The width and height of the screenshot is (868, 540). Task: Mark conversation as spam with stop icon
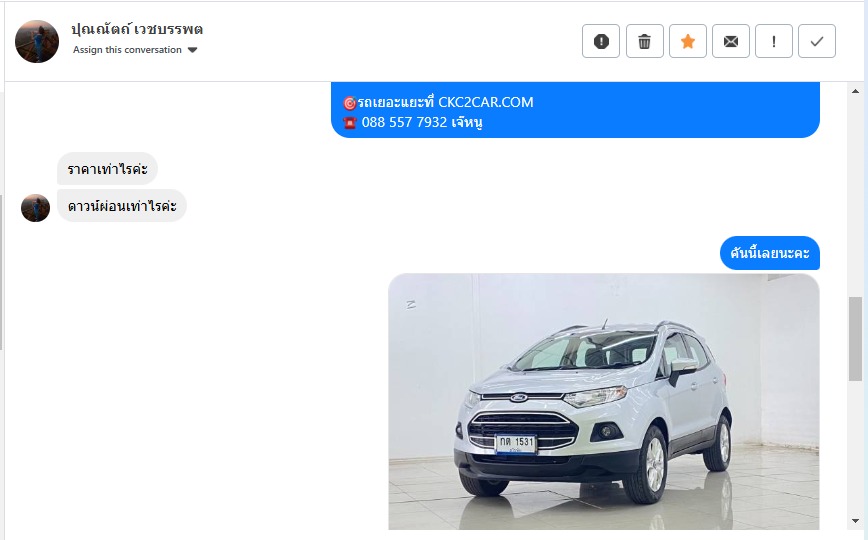(601, 41)
